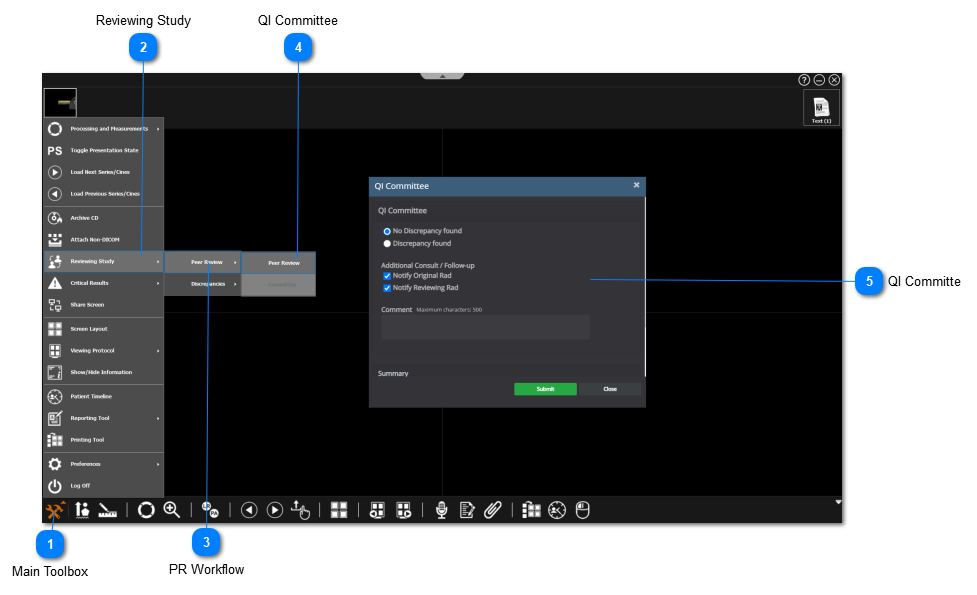
Task: Select the No Discrepancy found radio button
Action: point(388,231)
